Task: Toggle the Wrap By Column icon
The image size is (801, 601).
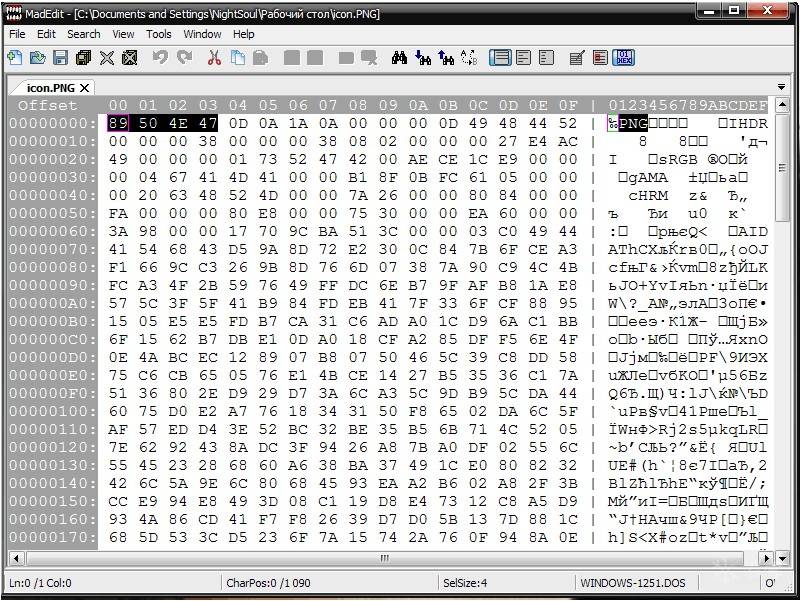Action: tap(547, 58)
